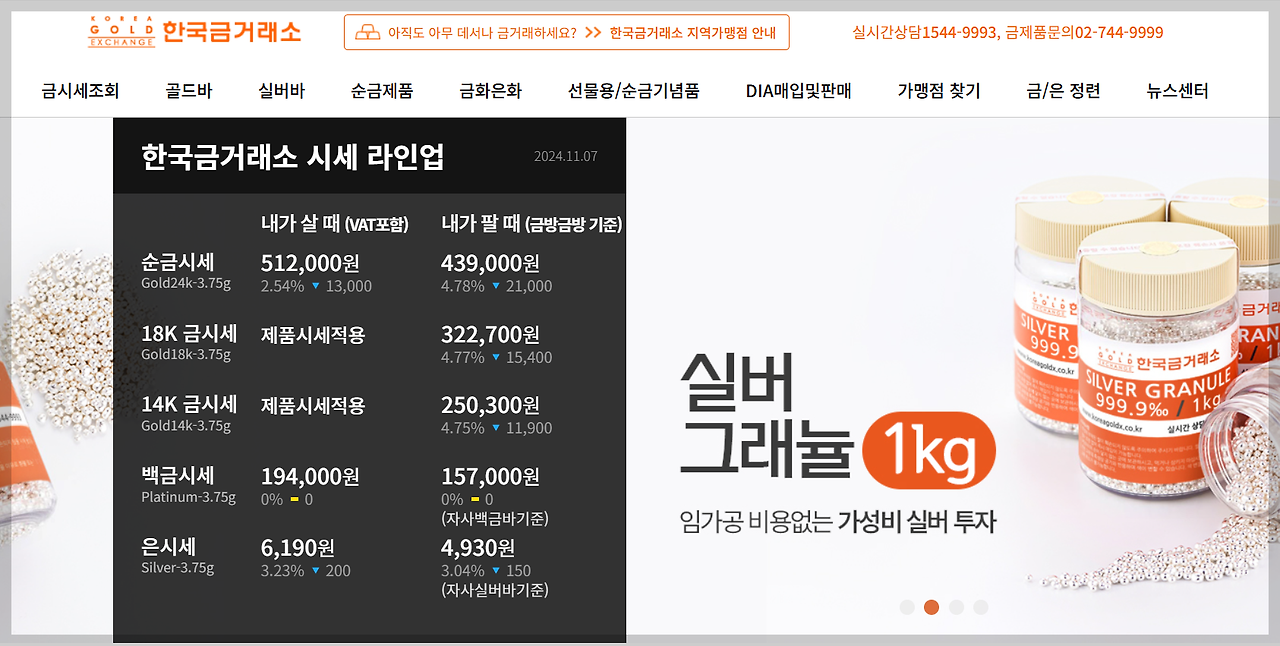Click the down arrow next to 11,900

[495, 428]
